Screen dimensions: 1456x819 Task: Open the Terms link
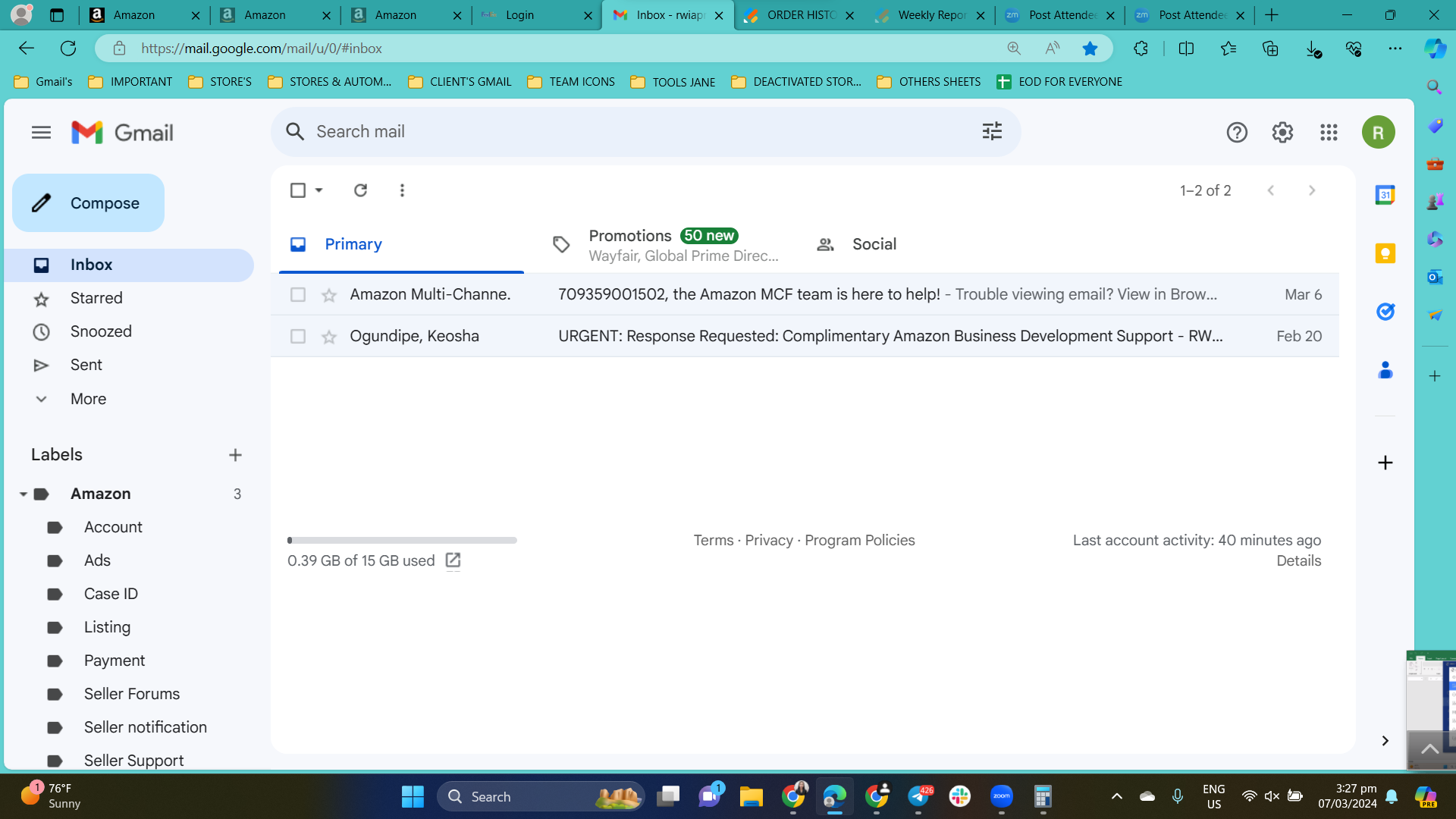pyautogui.click(x=713, y=541)
